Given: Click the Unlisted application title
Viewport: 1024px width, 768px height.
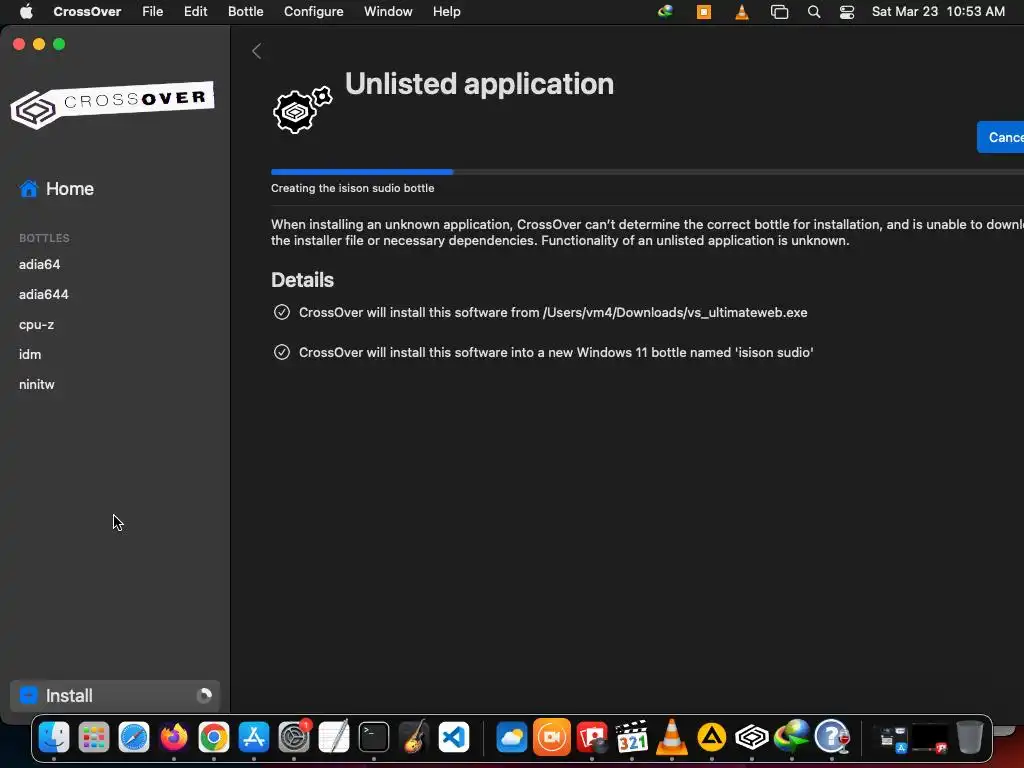Looking at the screenshot, I should click(479, 84).
